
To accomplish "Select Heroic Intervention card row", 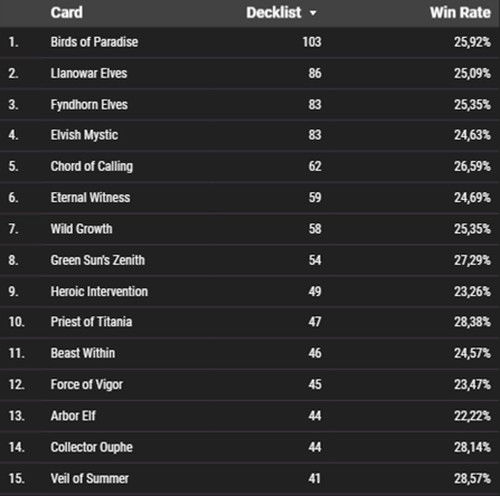I will tap(250, 292).
